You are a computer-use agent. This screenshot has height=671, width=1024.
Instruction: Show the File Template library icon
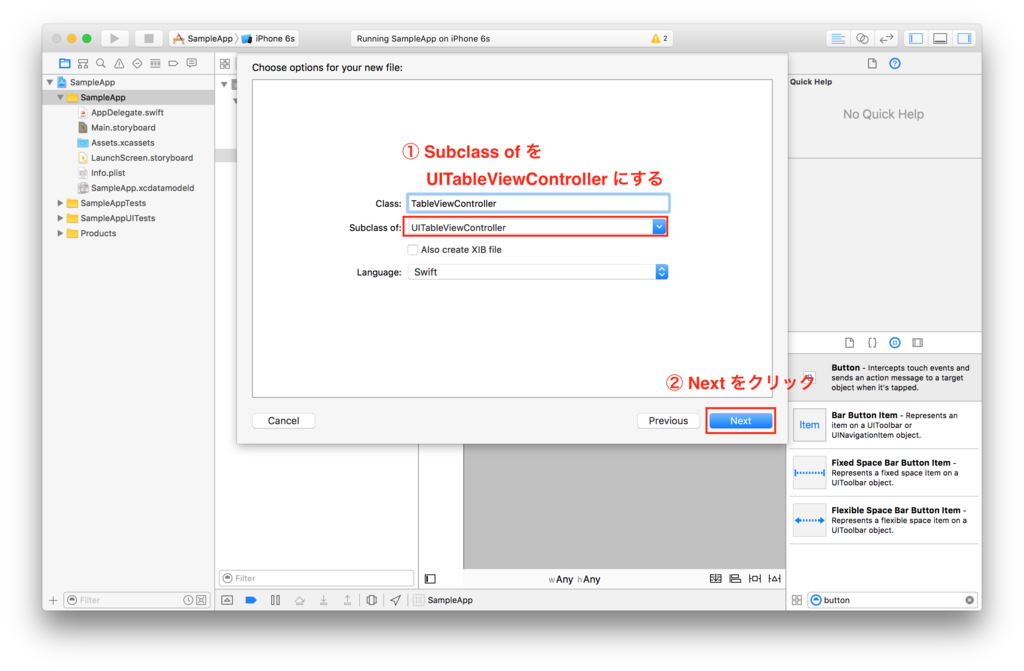click(849, 342)
